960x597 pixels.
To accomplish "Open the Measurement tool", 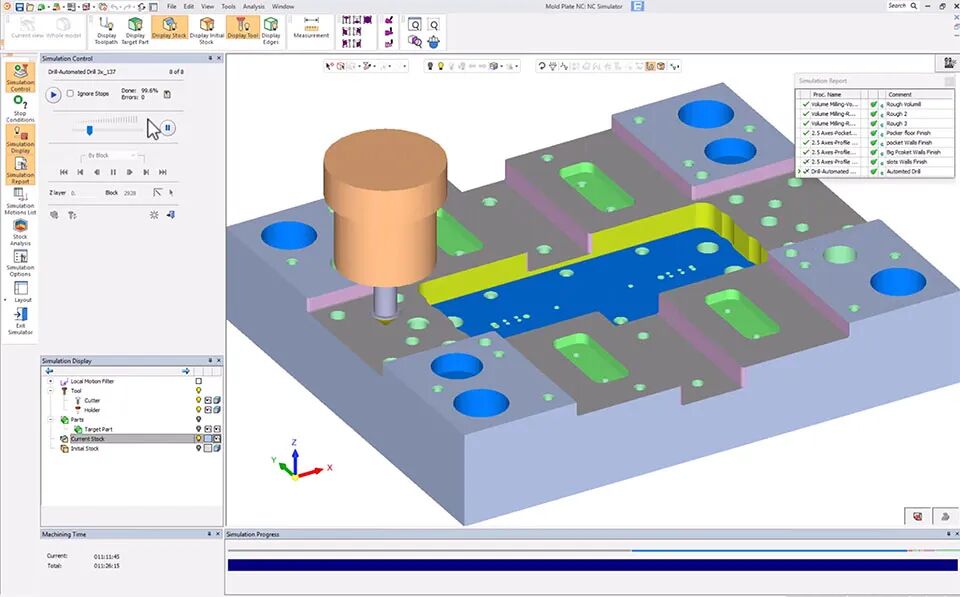I will coord(311,28).
